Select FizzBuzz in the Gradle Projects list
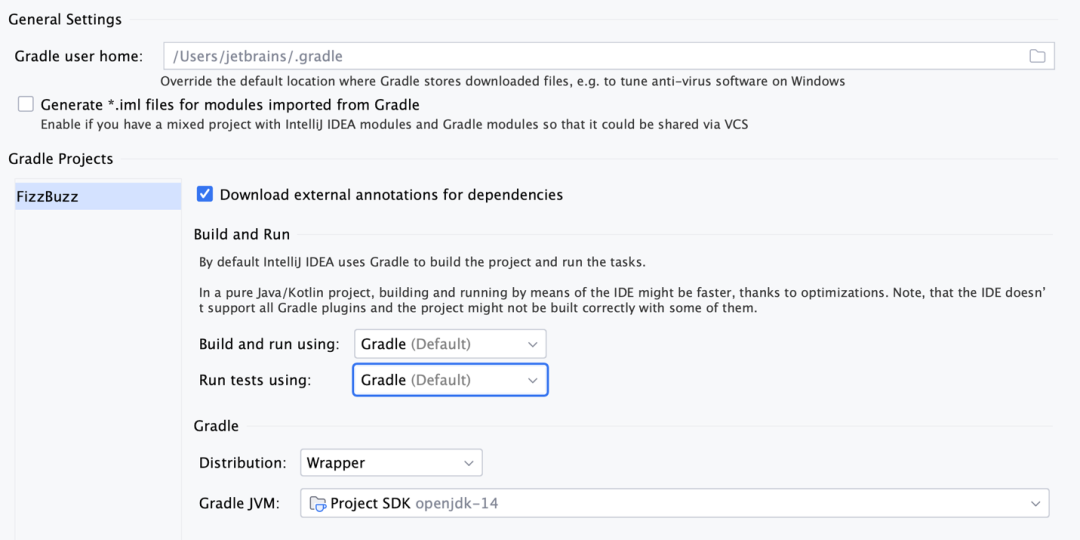The image size is (1080, 540). [x=98, y=196]
